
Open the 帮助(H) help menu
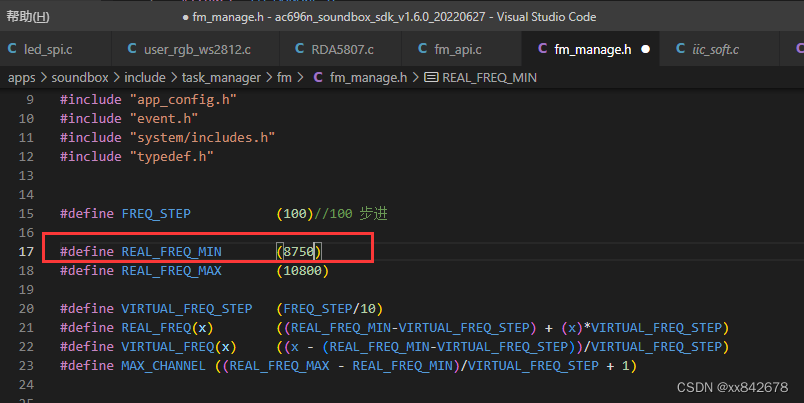click(27, 16)
